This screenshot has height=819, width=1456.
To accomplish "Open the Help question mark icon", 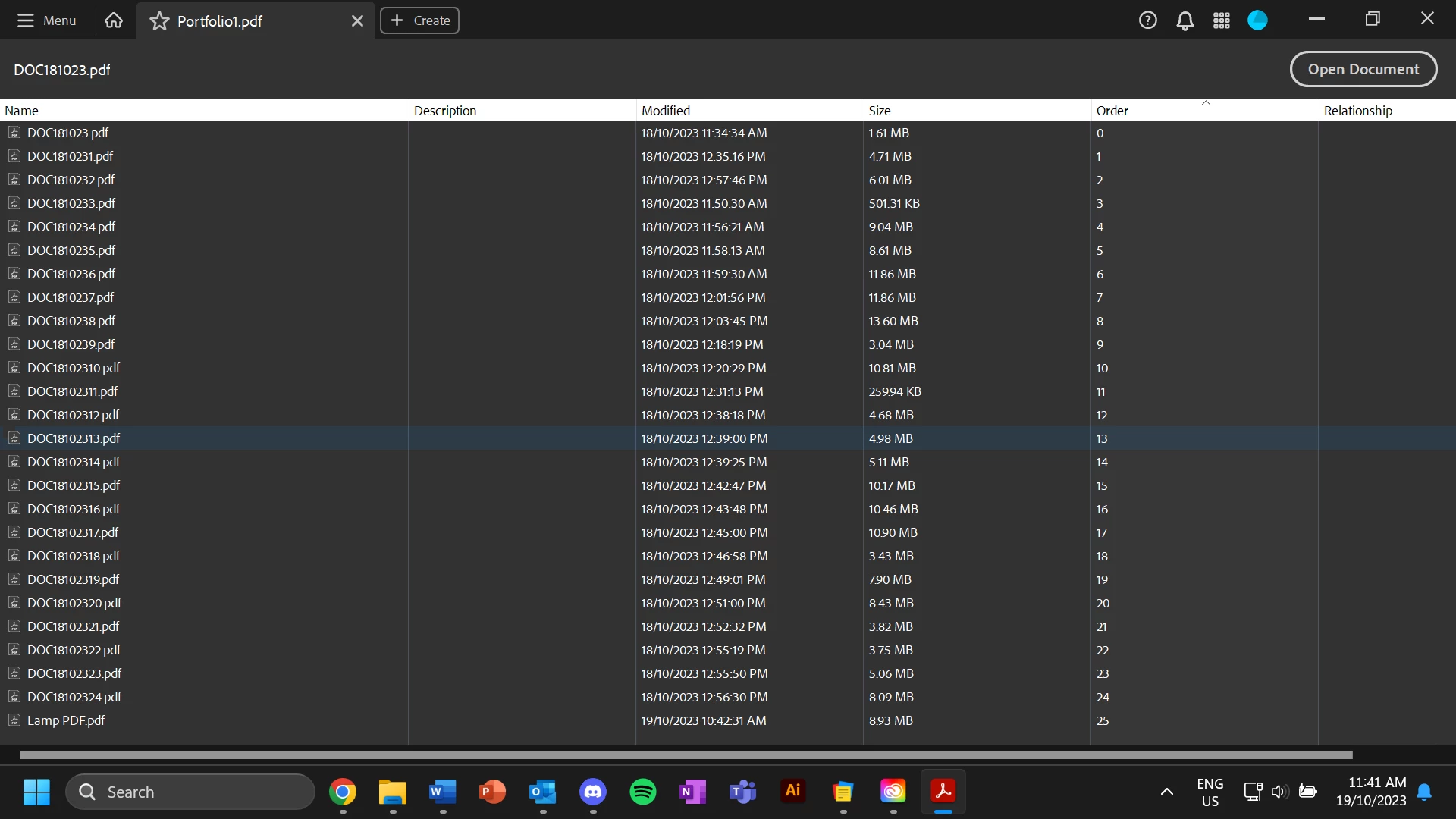I will tap(1147, 20).
